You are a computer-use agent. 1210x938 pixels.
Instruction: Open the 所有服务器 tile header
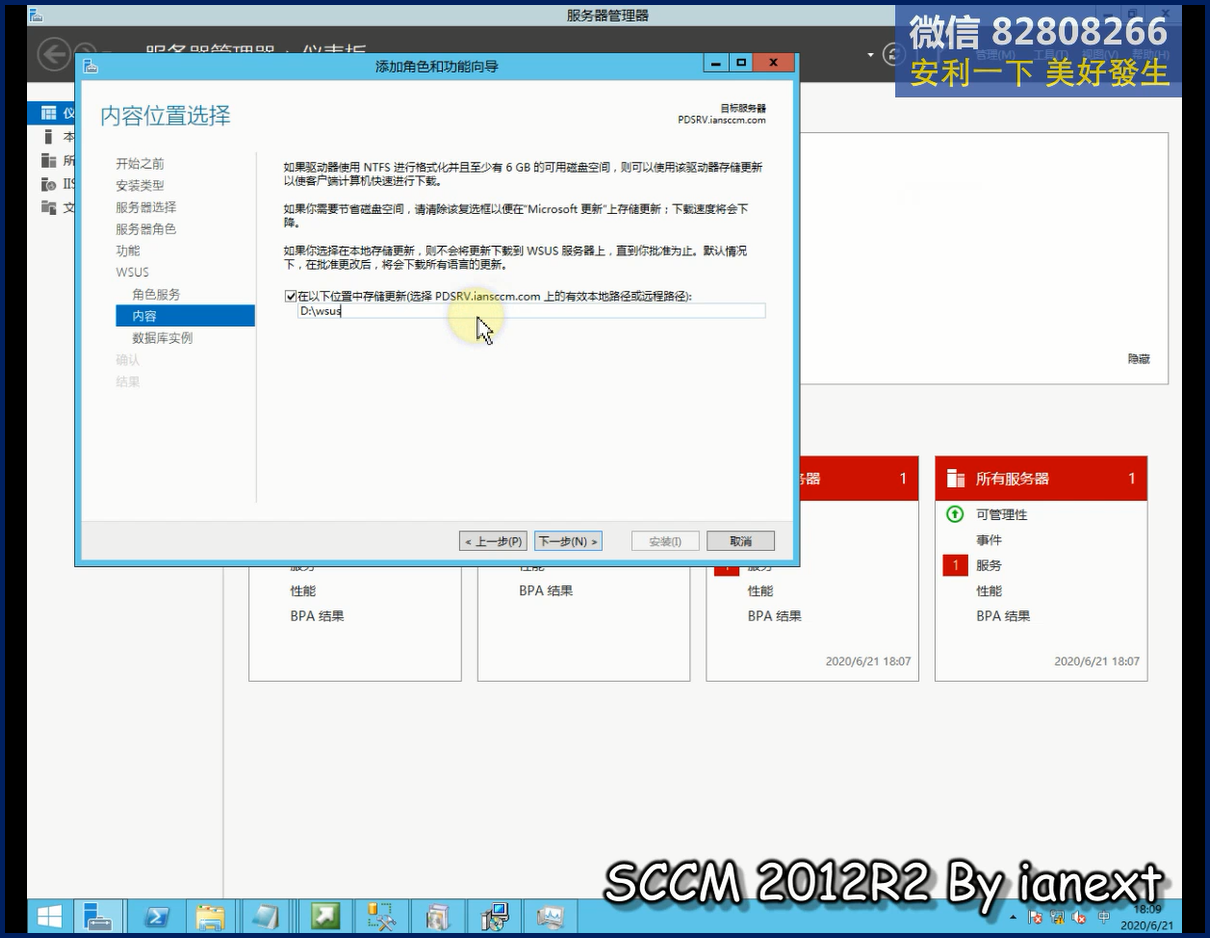pos(1041,479)
